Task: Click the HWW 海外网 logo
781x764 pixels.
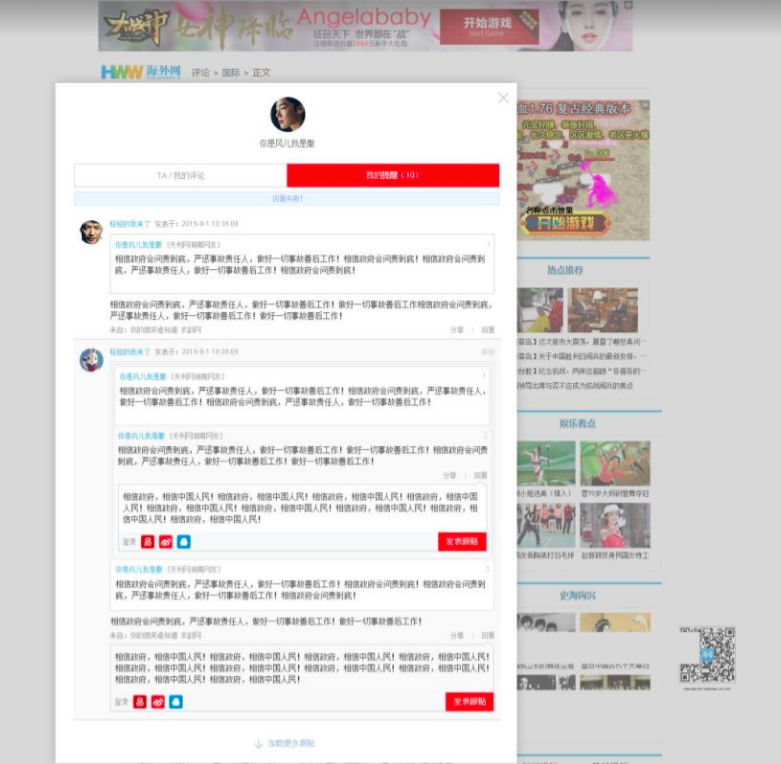Action: (141, 72)
